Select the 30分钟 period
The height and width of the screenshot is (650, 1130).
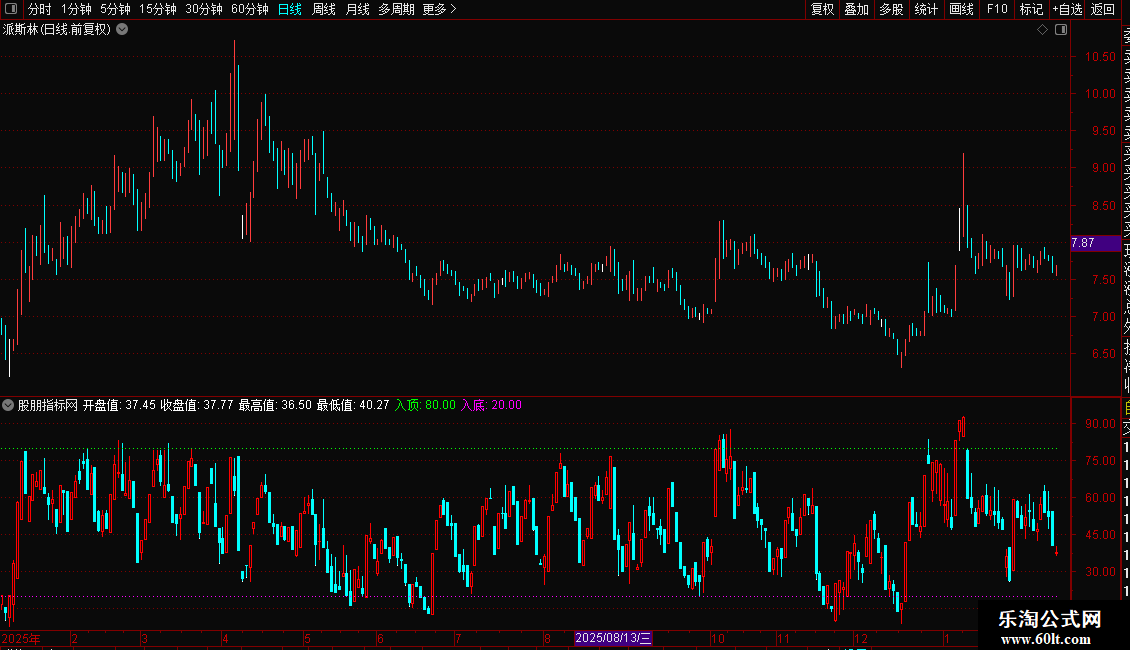click(x=204, y=9)
